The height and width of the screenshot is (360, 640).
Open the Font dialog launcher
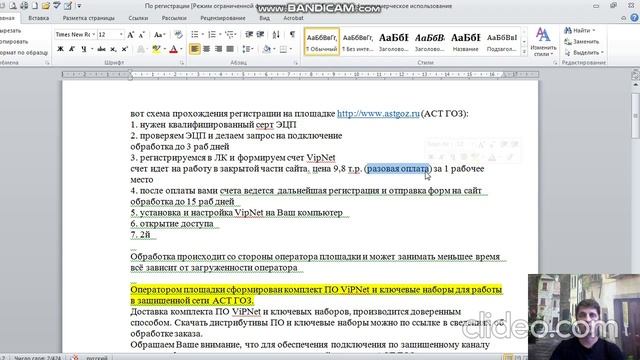tap(182, 63)
